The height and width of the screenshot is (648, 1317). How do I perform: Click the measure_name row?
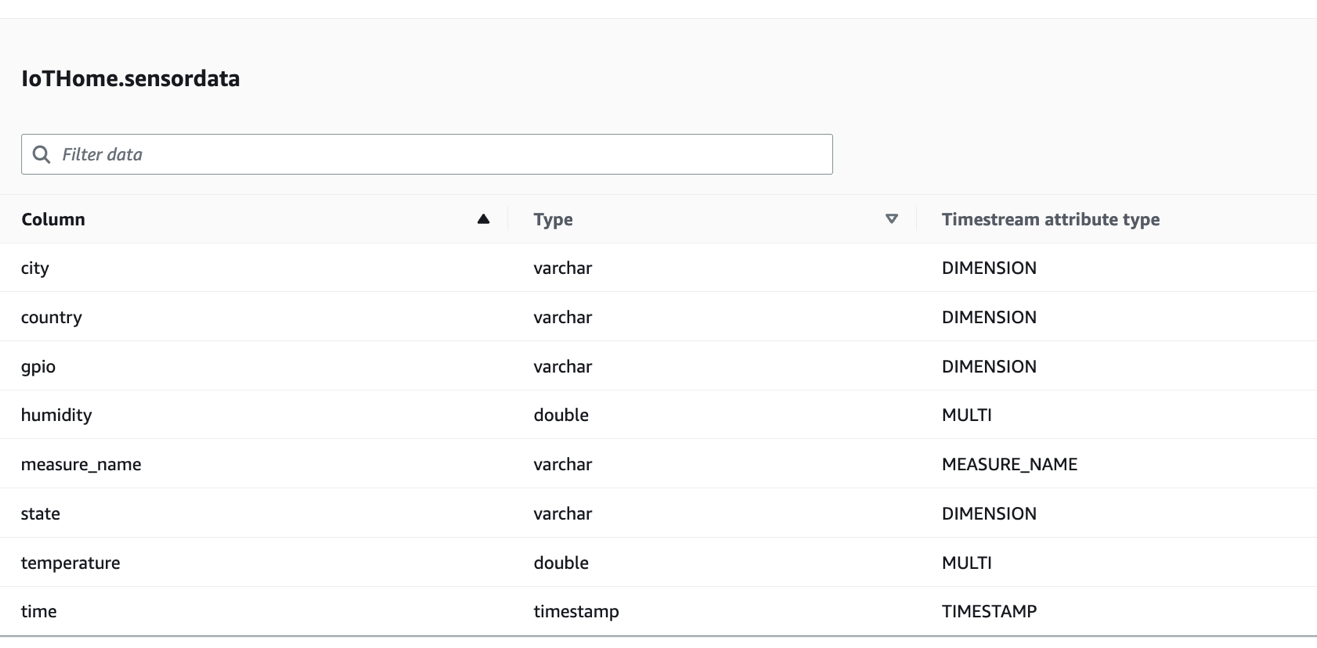[81, 464]
